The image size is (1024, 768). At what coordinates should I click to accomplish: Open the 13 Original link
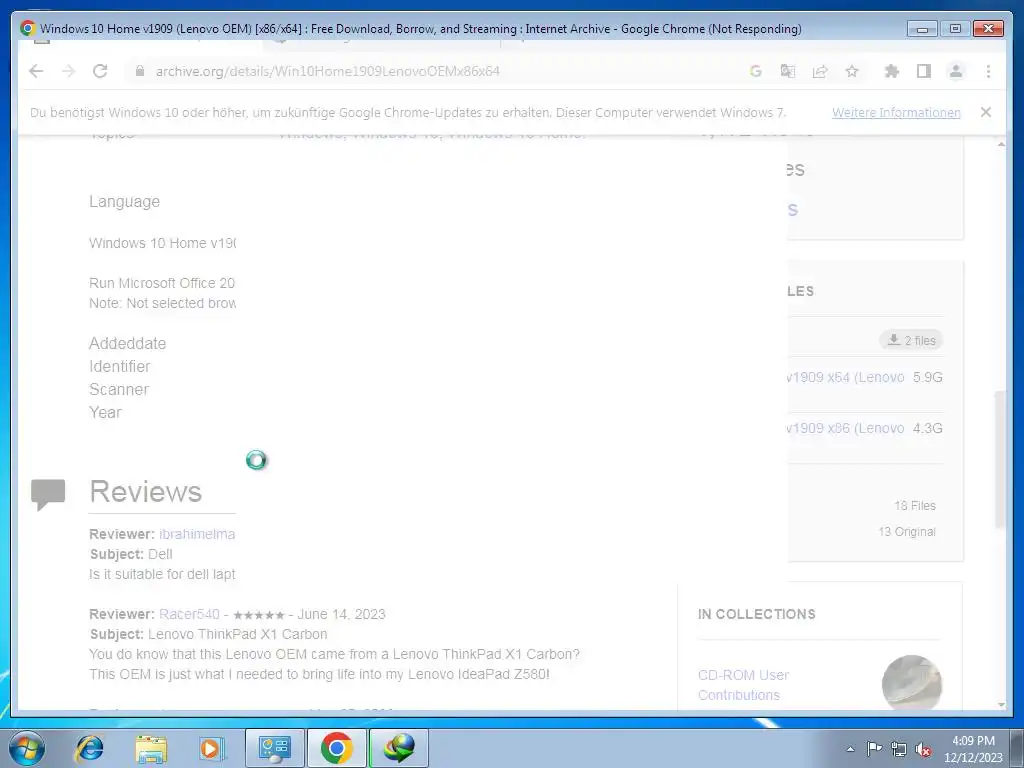[x=907, y=532]
